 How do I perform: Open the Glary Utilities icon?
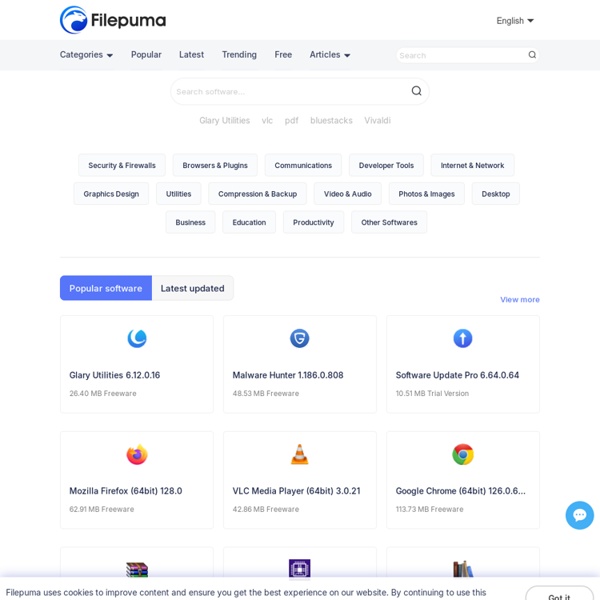[137, 338]
